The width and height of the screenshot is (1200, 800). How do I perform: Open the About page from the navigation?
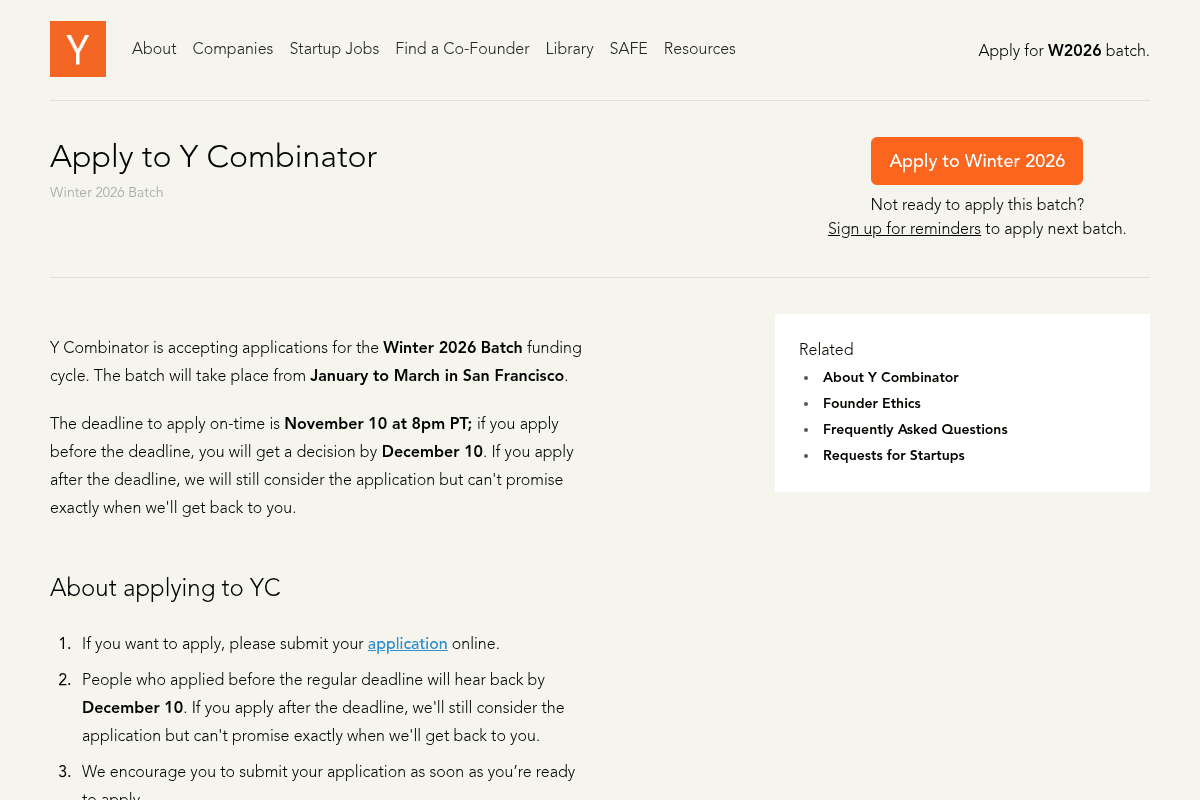point(154,48)
